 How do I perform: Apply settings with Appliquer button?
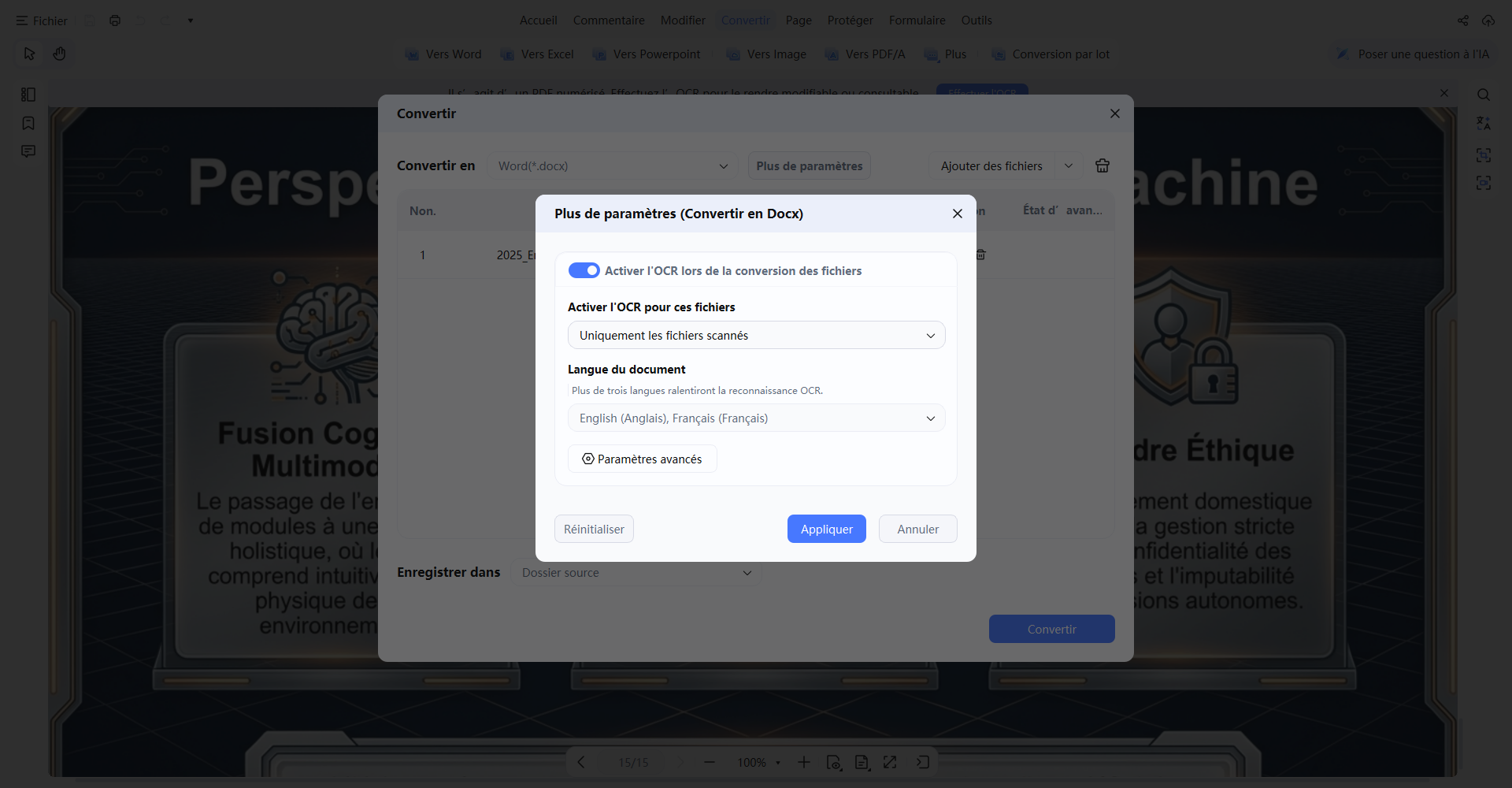click(826, 529)
